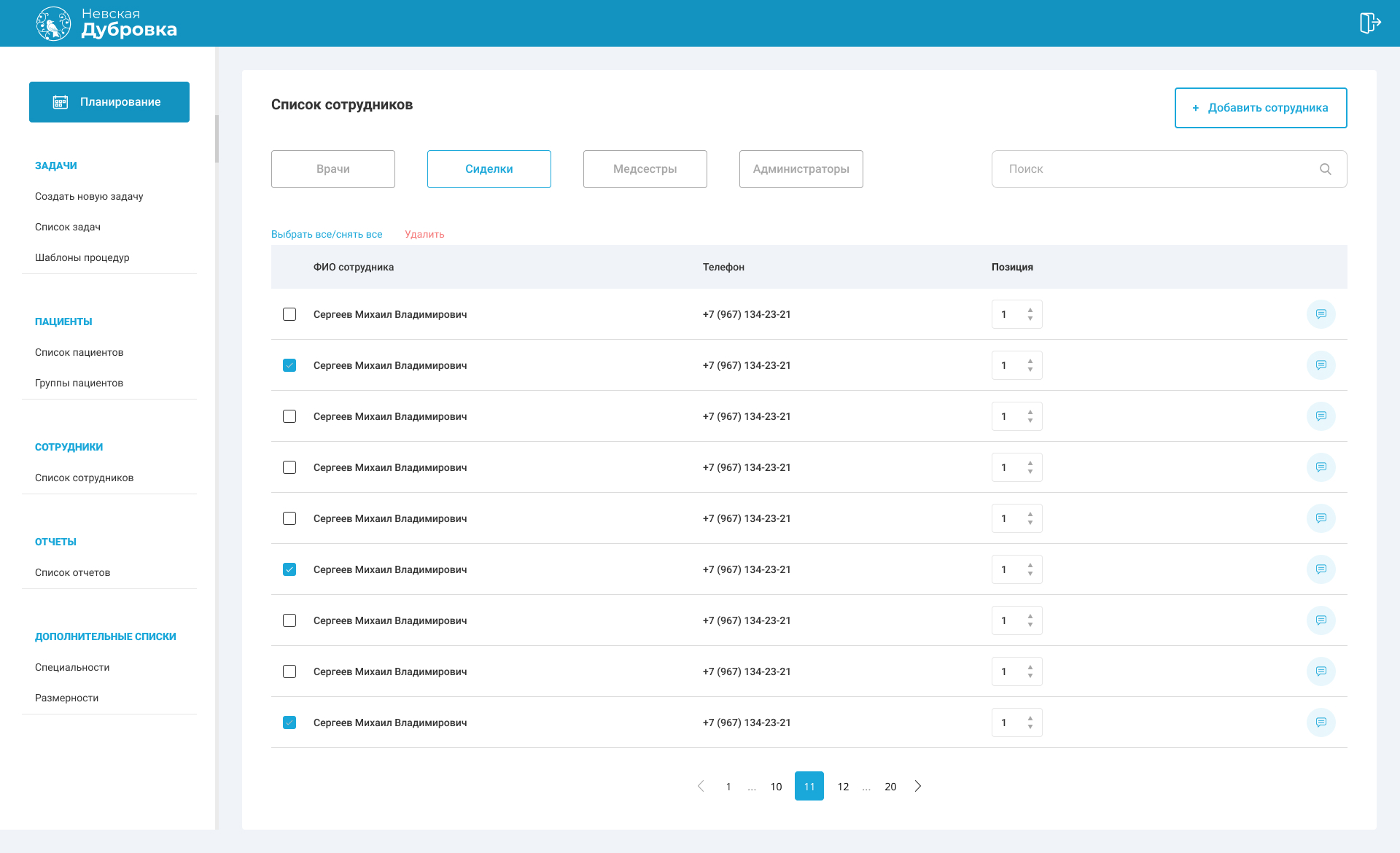Jump to page 20 in pagination
1400x853 pixels.
[890, 787]
